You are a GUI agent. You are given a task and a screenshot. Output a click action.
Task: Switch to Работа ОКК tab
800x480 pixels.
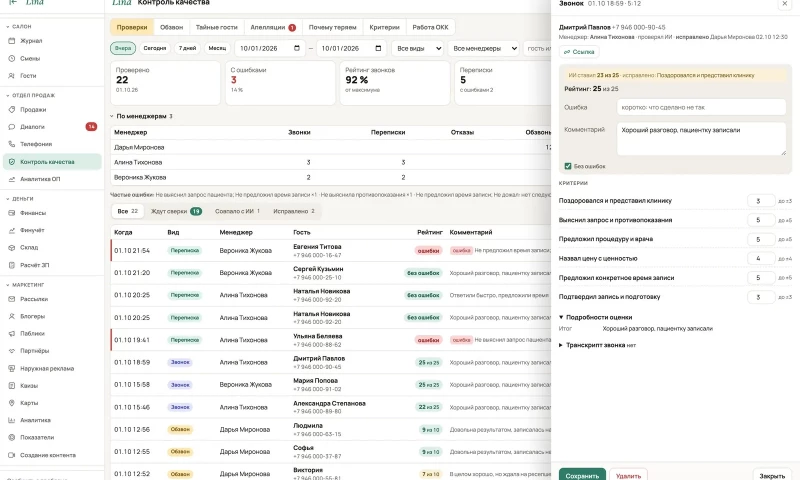pos(431,28)
